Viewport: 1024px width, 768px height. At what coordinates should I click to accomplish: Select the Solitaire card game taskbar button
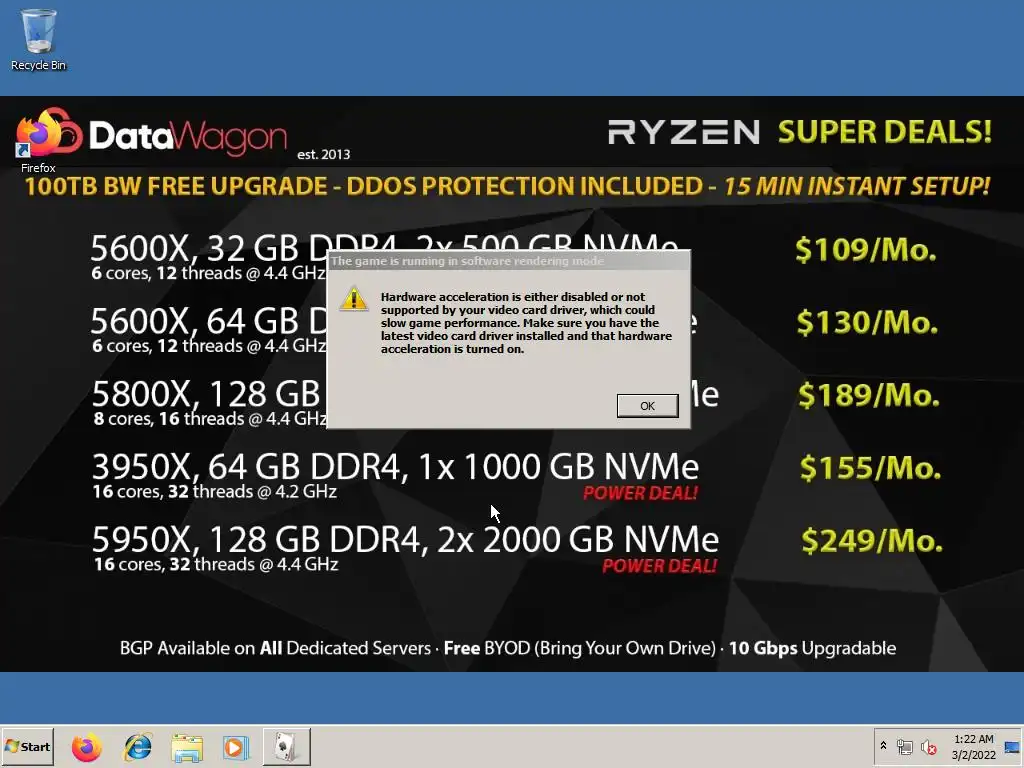286,747
